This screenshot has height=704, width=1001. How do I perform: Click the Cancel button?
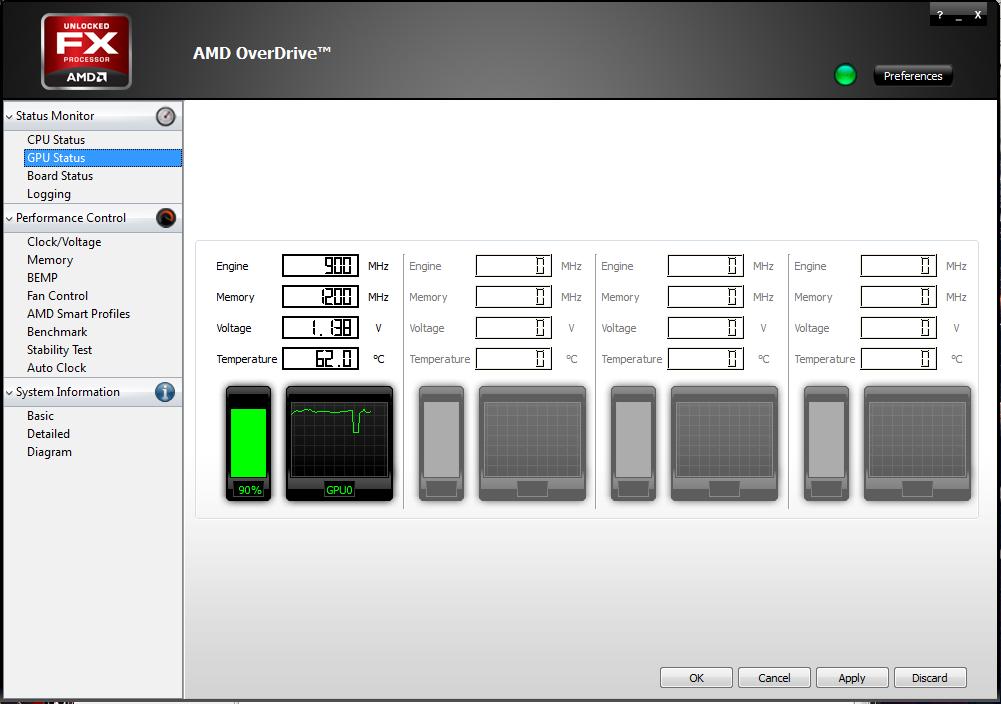tap(774, 678)
